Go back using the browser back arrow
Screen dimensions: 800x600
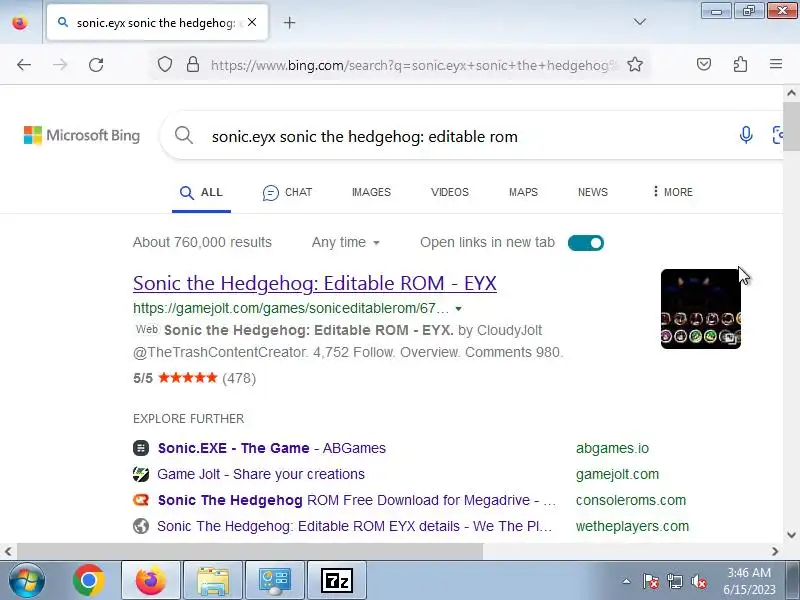24,65
